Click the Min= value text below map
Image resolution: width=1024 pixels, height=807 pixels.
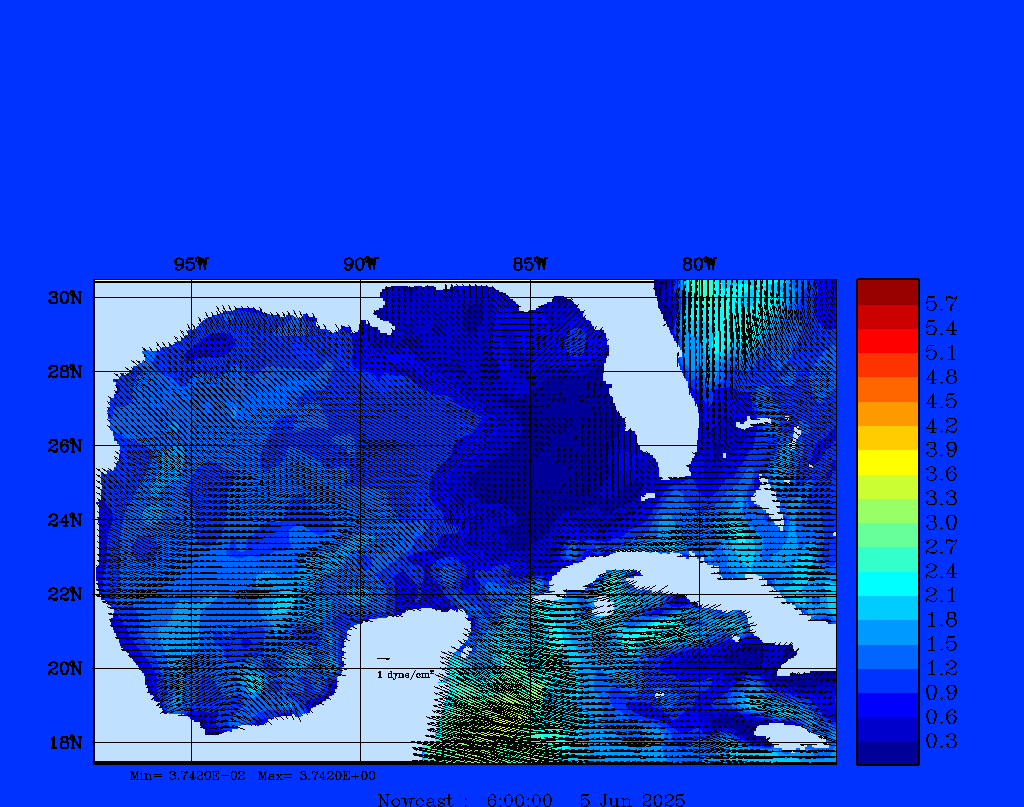click(187, 775)
